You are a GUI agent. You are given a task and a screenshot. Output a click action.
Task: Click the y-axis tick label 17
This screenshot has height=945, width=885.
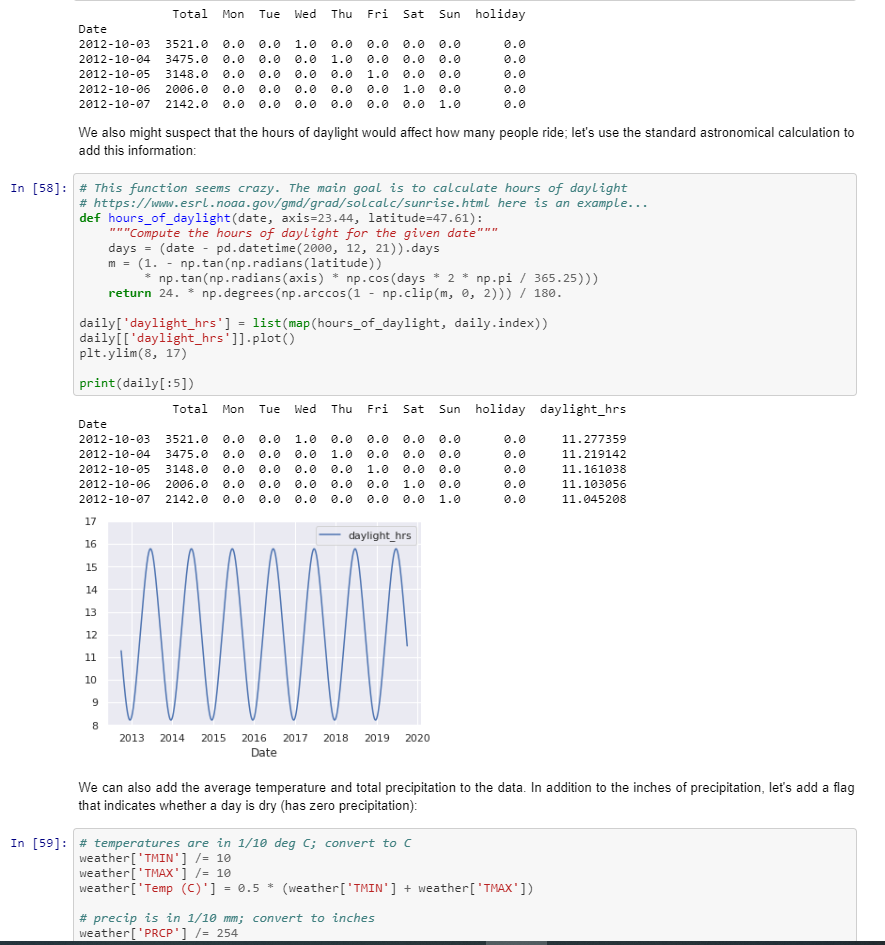pyautogui.click(x=90, y=521)
